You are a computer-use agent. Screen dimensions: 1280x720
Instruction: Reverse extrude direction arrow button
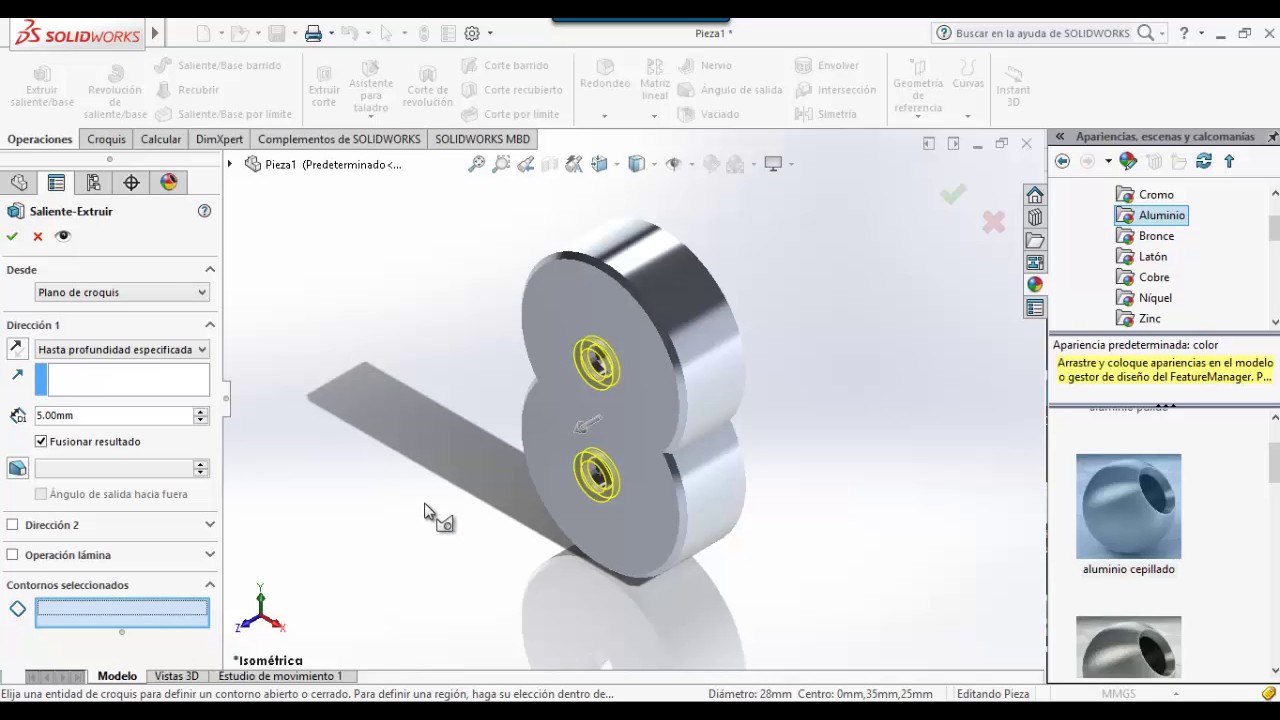pyautogui.click(x=17, y=349)
